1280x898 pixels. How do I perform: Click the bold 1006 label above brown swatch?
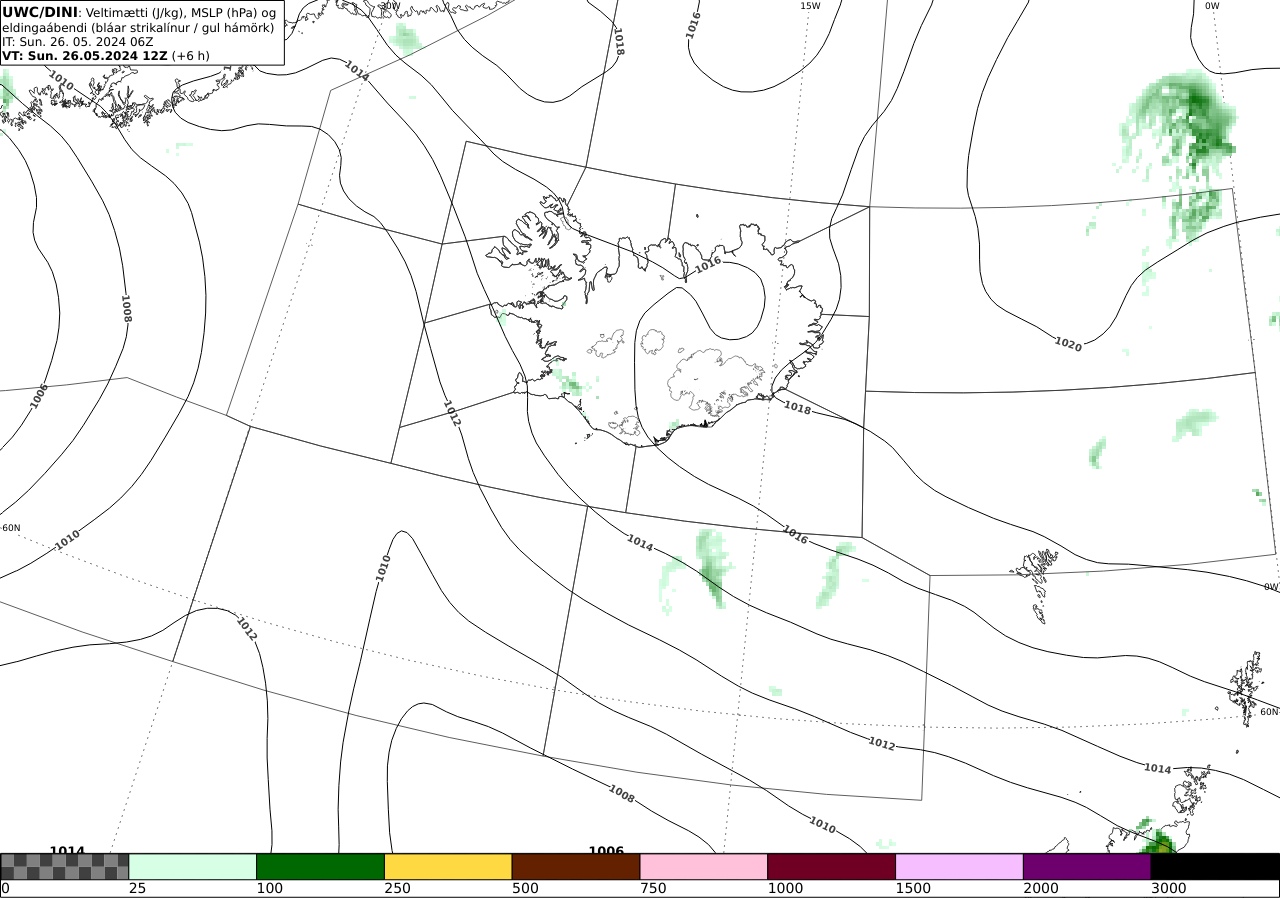pyautogui.click(x=606, y=851)
